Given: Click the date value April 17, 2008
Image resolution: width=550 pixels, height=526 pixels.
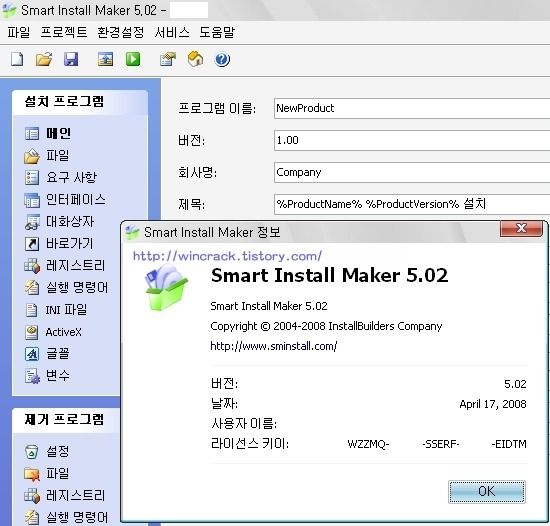Looking at the screenshot, I should (493, 404).
